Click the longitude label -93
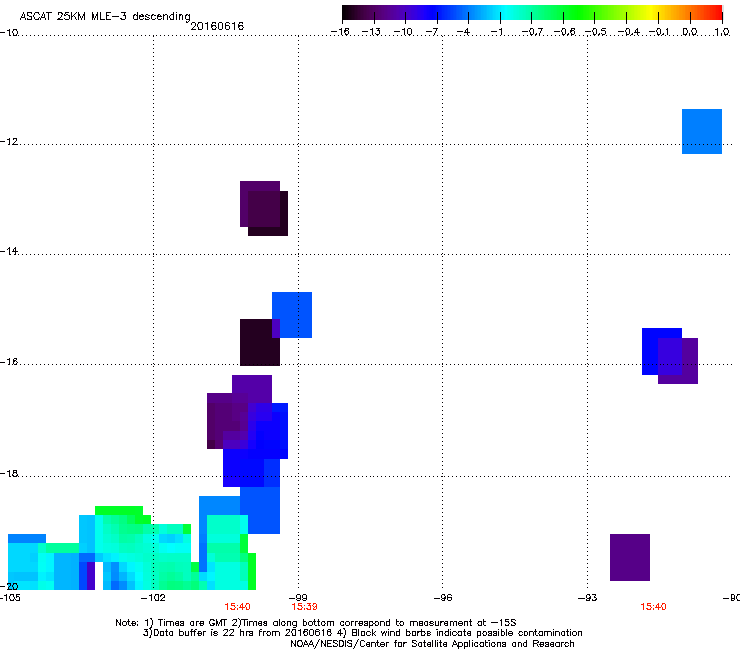740x650 pixels. [588, 598]
